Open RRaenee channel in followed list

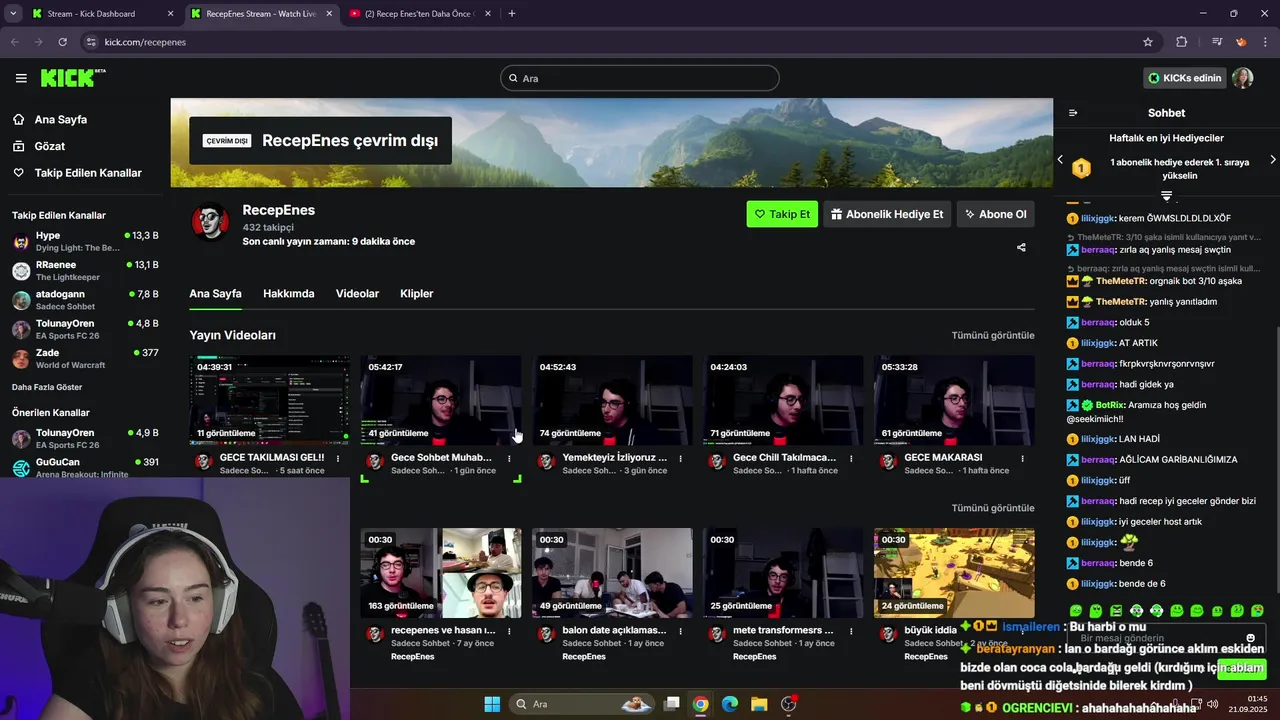coord(85,270)
